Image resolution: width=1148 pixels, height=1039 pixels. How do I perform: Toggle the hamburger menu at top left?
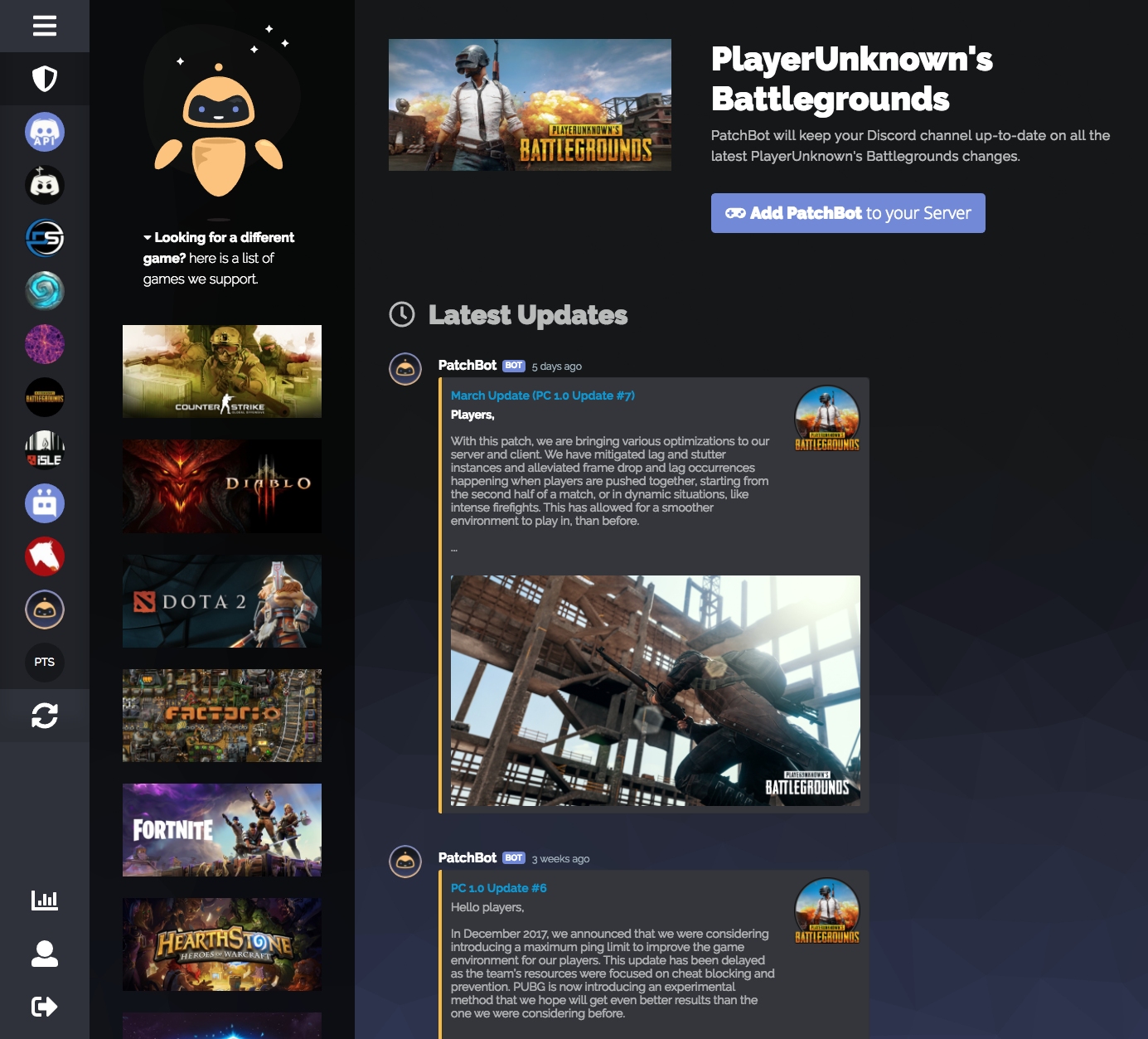45,26
